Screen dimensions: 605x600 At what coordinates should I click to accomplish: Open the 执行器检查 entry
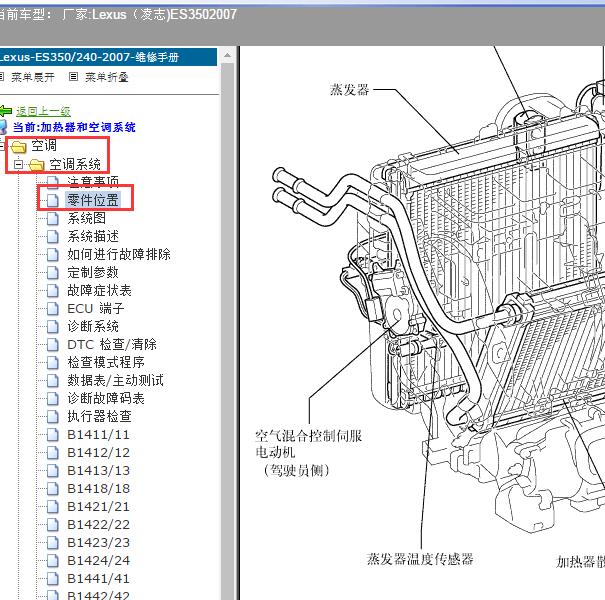100,416
